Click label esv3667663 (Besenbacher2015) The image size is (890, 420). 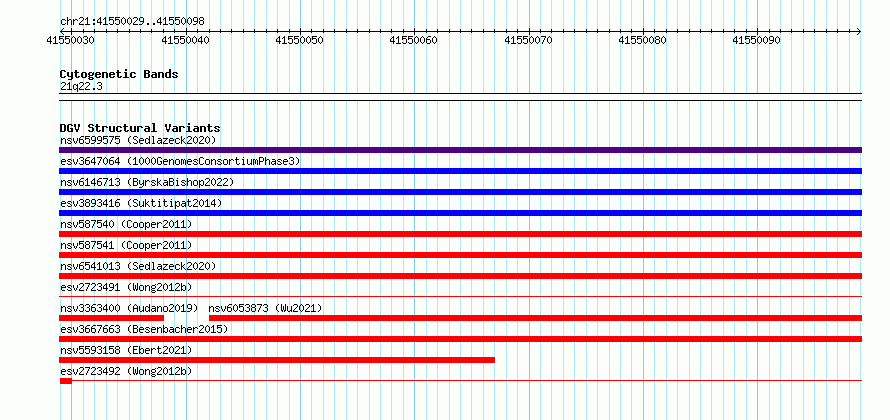pos(144,329)
